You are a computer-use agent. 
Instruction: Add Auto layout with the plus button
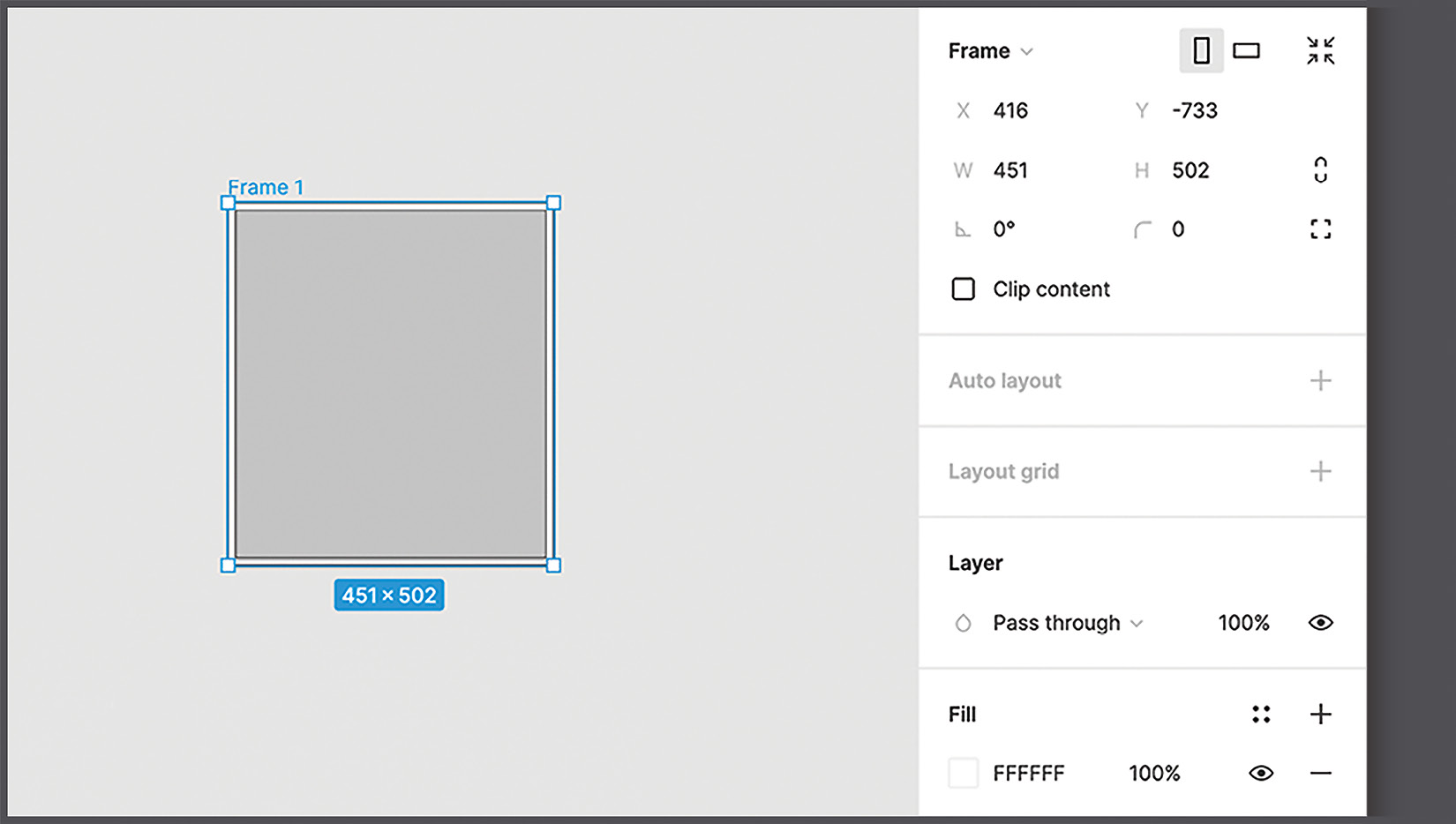tap(1321, 380)
